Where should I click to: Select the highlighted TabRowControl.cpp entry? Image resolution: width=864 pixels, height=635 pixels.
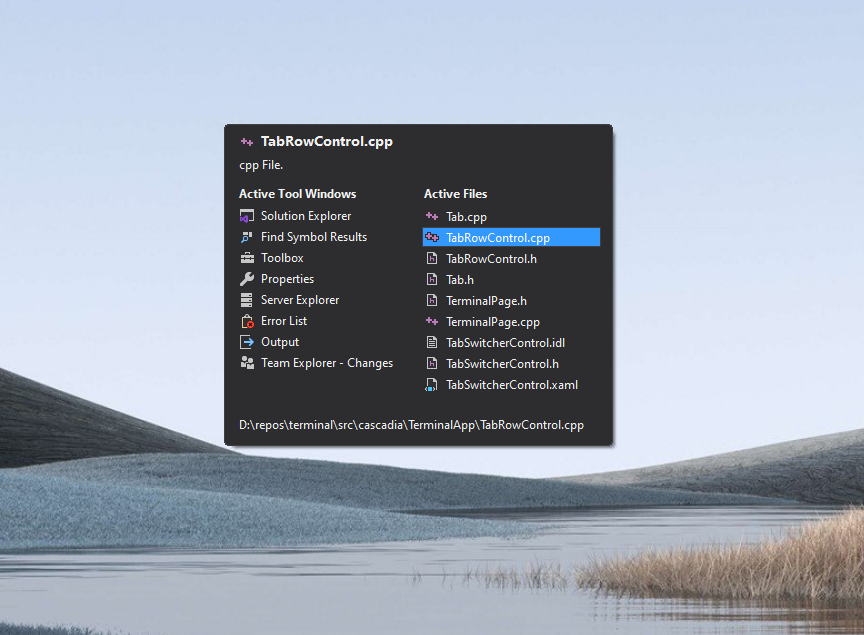(498, 237)
